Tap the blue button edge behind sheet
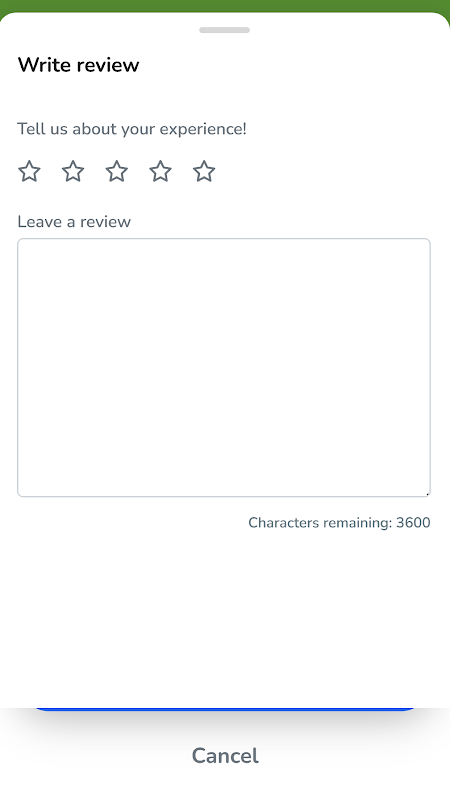450x800 pixels. point(224,709)
